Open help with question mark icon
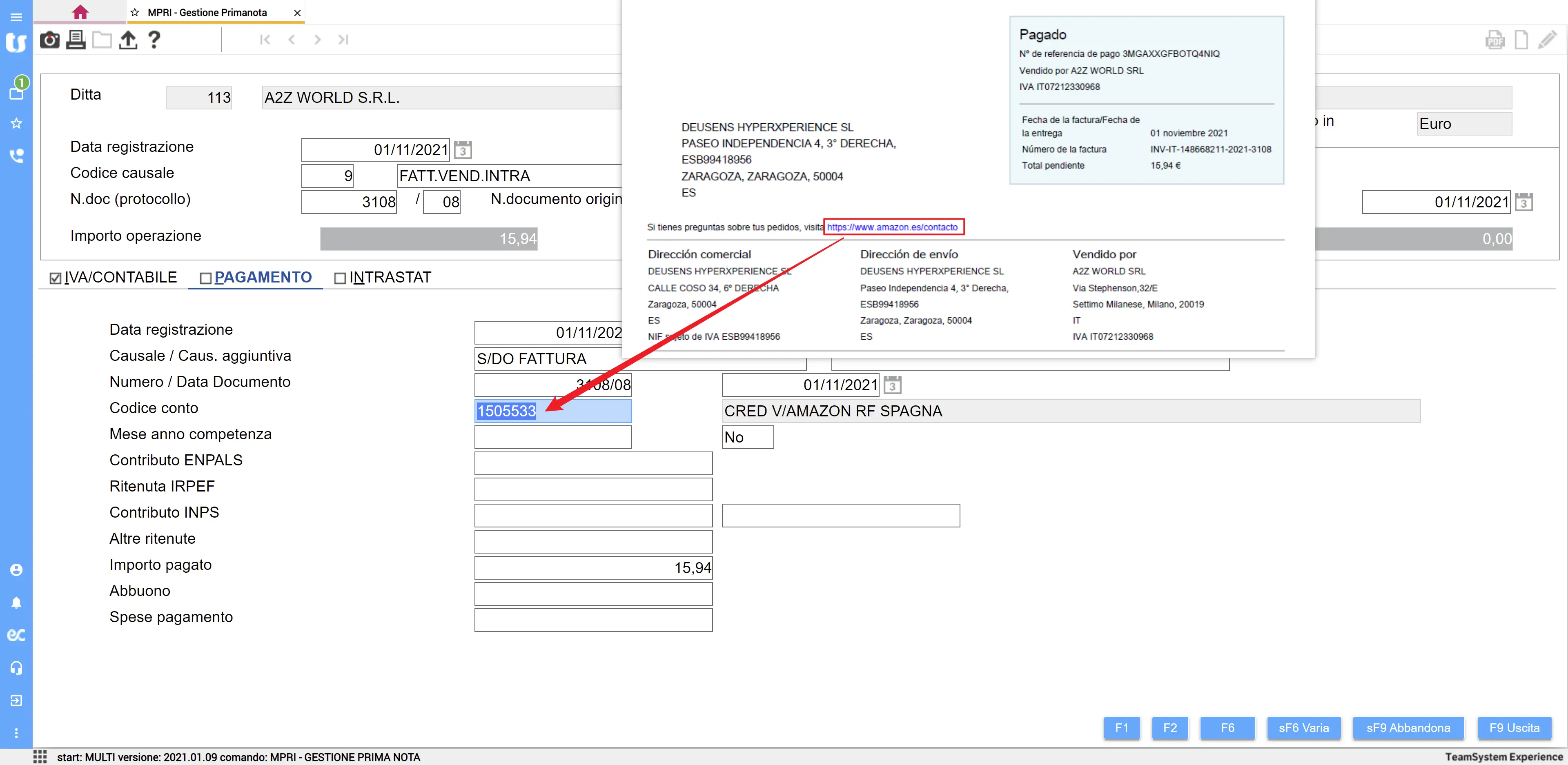 coord(154,40)
